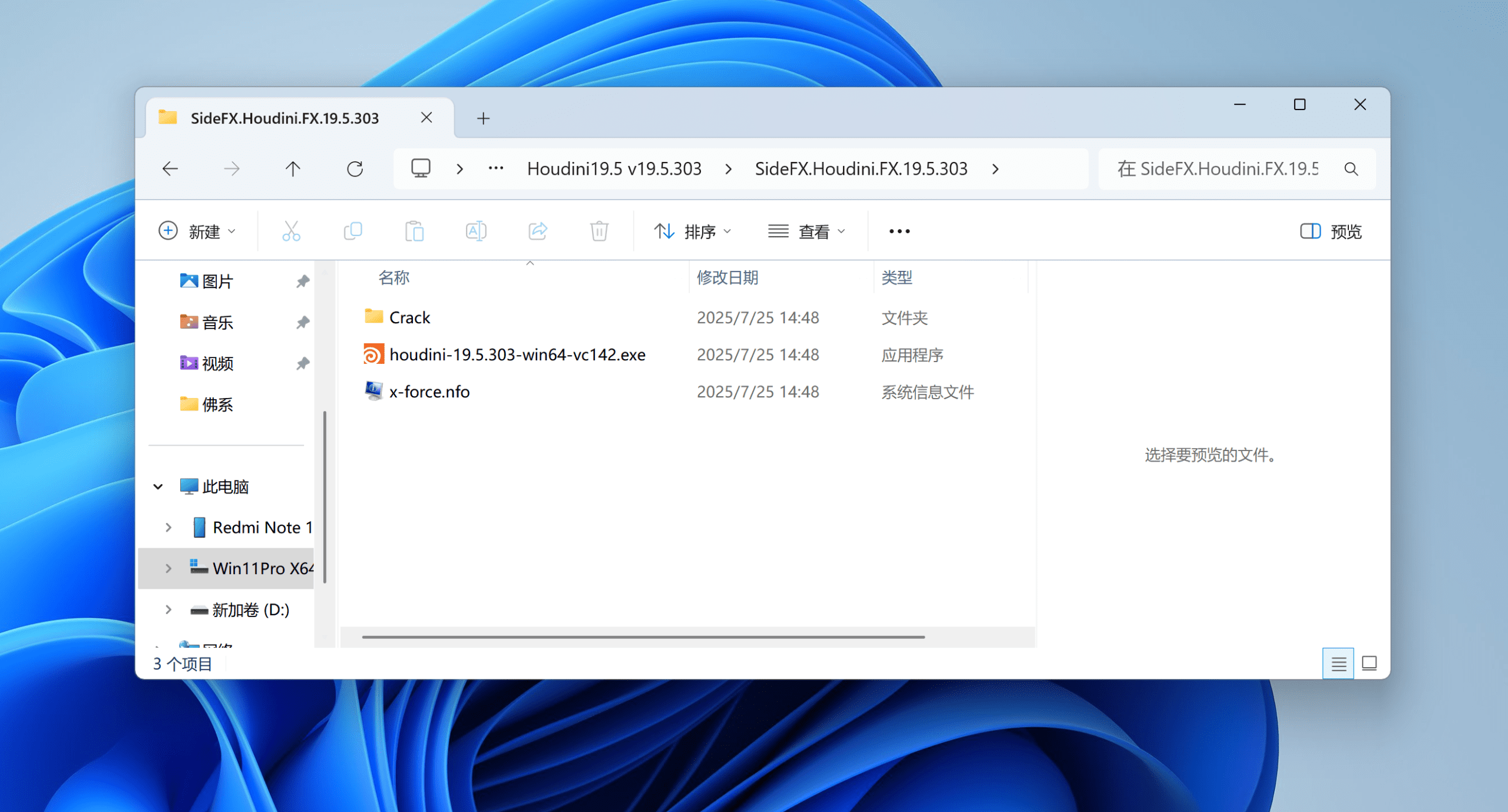Open the 新建 dropdown menu
The width and height of the screenshot is (1508, 812).
[197, 231]
